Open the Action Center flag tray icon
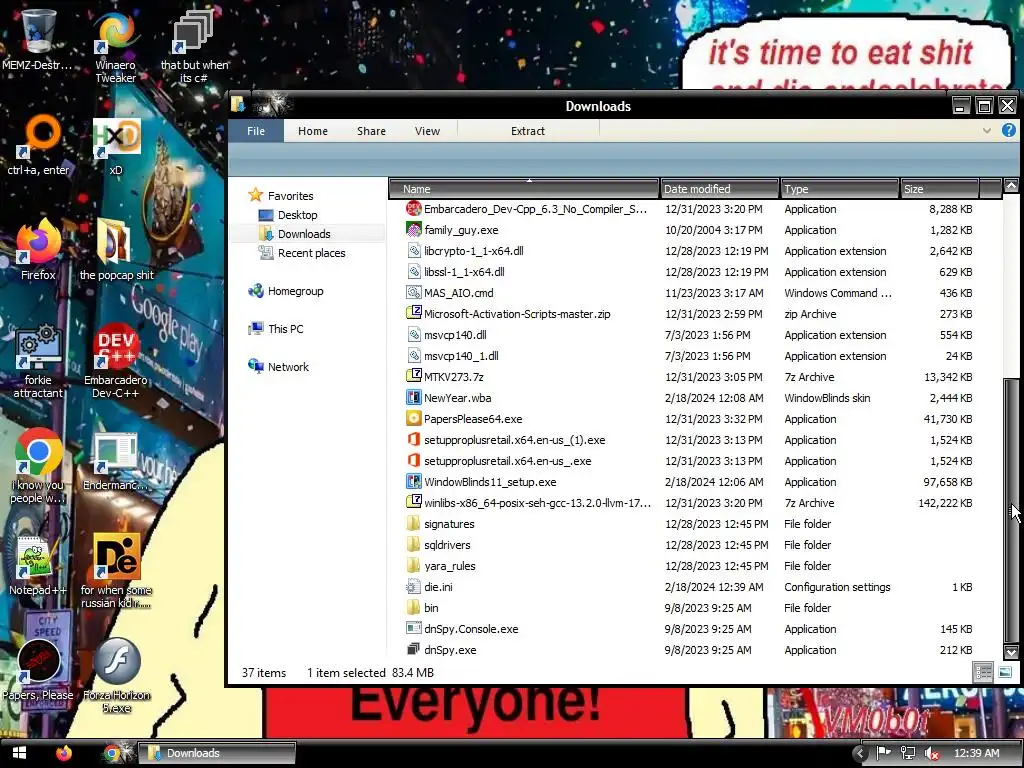Viewport: 1024px width, 768px height. (x=883, y=753)
